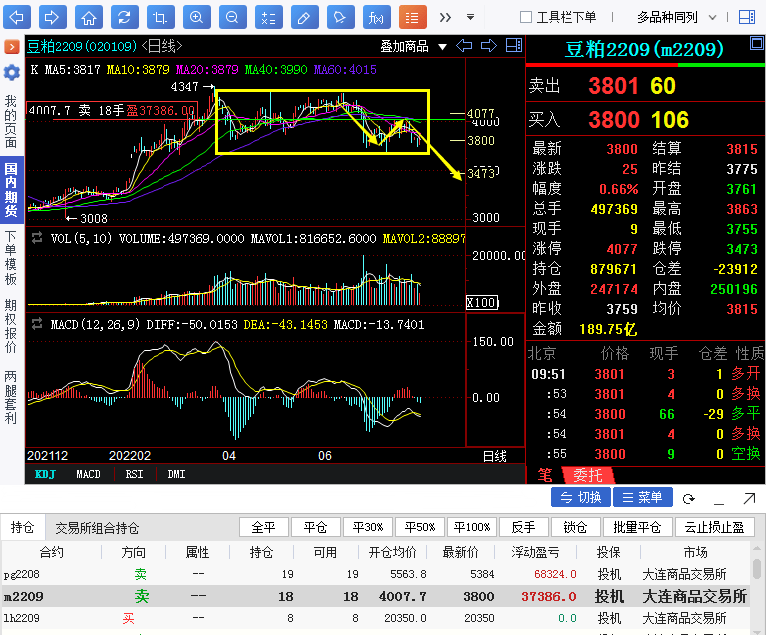Click the 全平 close-all button
766x635 pixels.
263,527
